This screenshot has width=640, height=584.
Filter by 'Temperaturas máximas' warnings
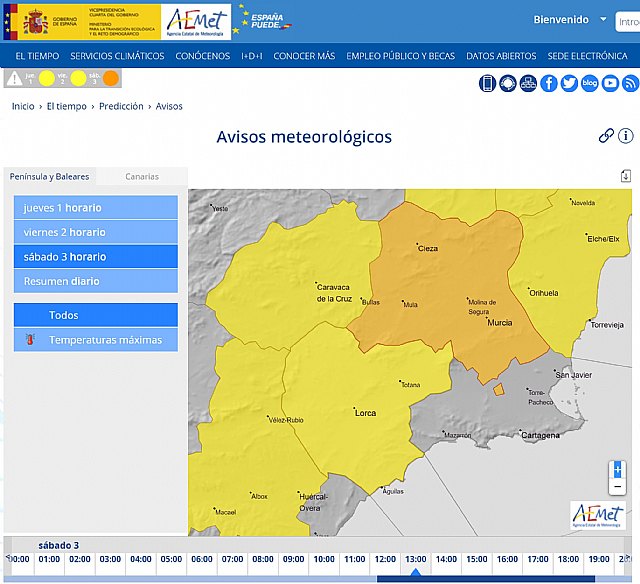[96, 340]
